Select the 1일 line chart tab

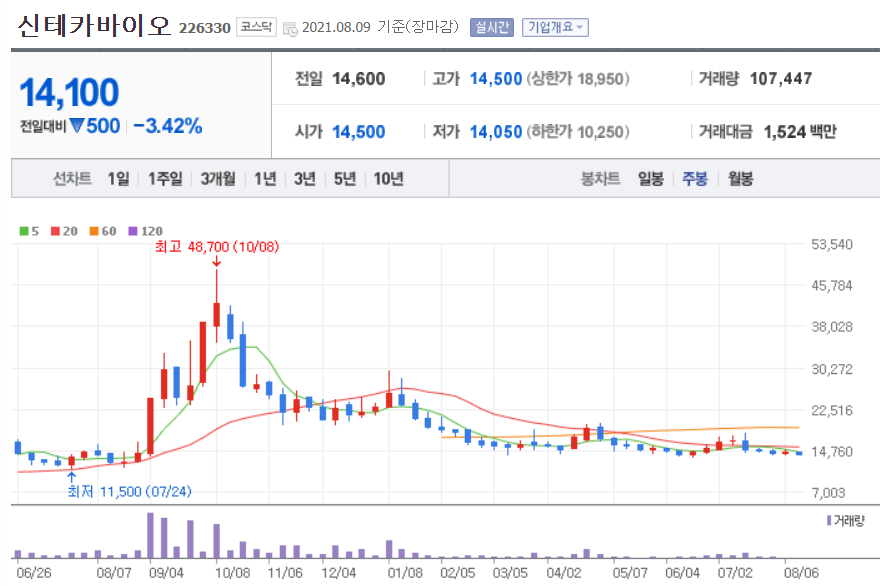[118, 178]
